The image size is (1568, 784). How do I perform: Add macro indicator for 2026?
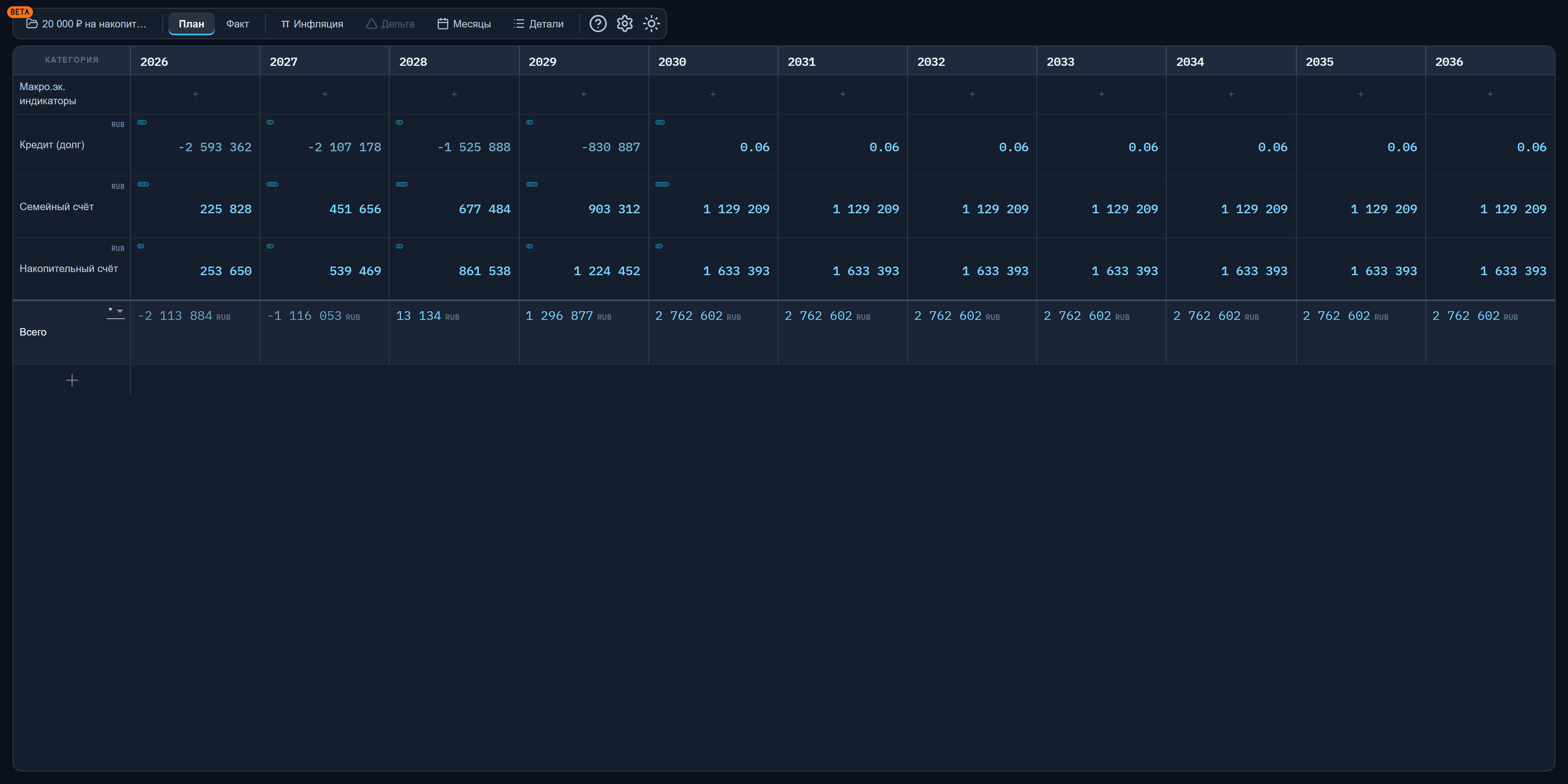[195, 94]
